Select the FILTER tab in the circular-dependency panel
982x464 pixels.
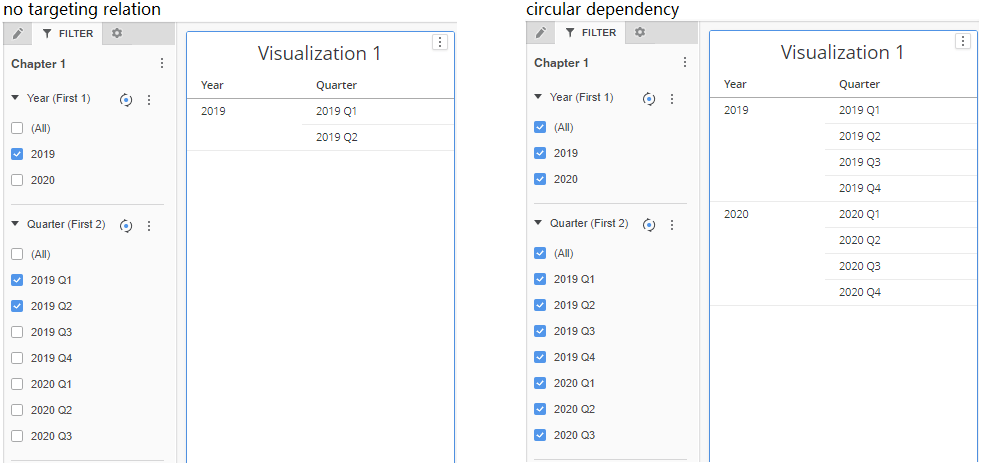tap(591, 32)
